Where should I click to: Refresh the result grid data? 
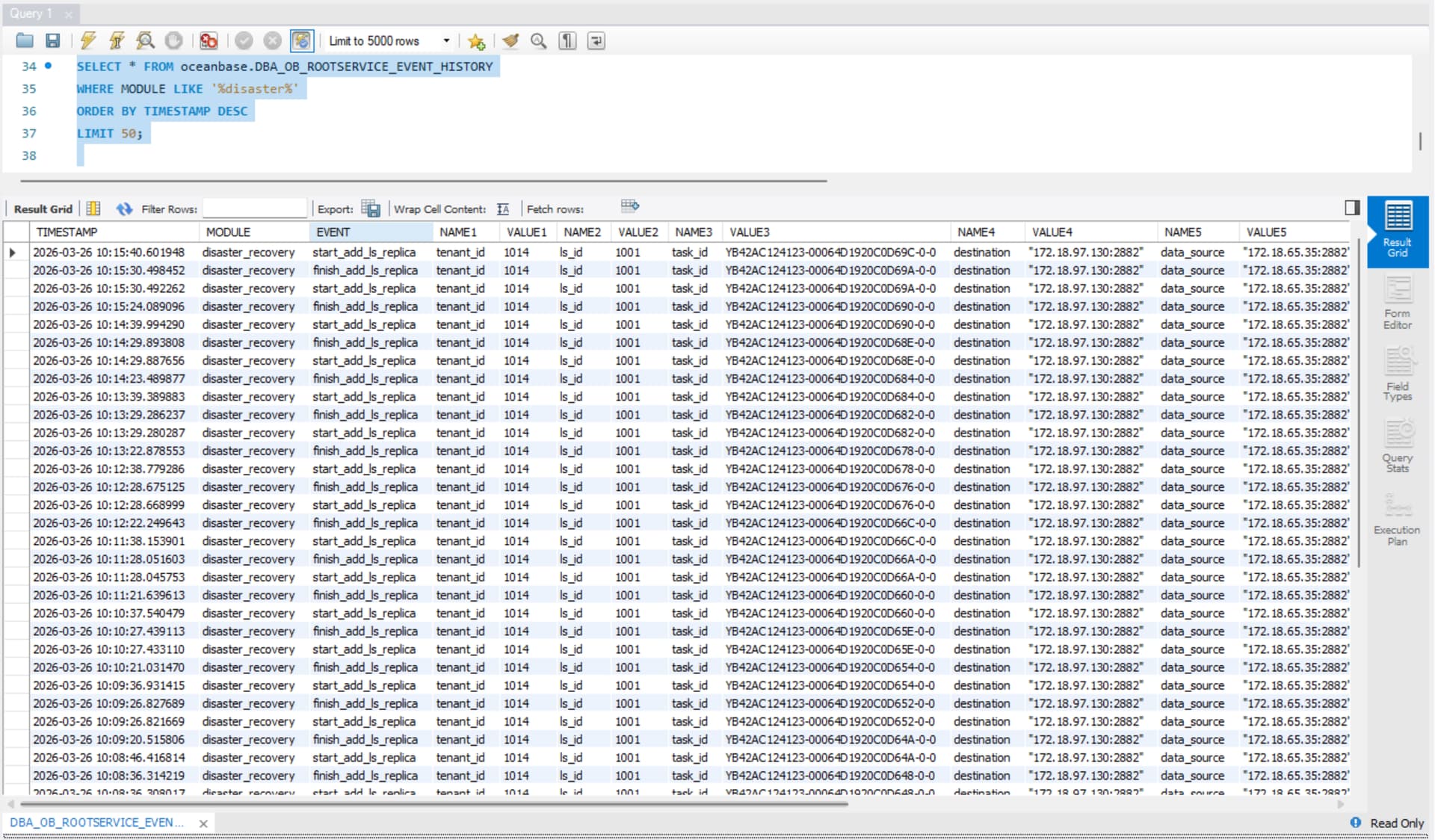[124, 209]
